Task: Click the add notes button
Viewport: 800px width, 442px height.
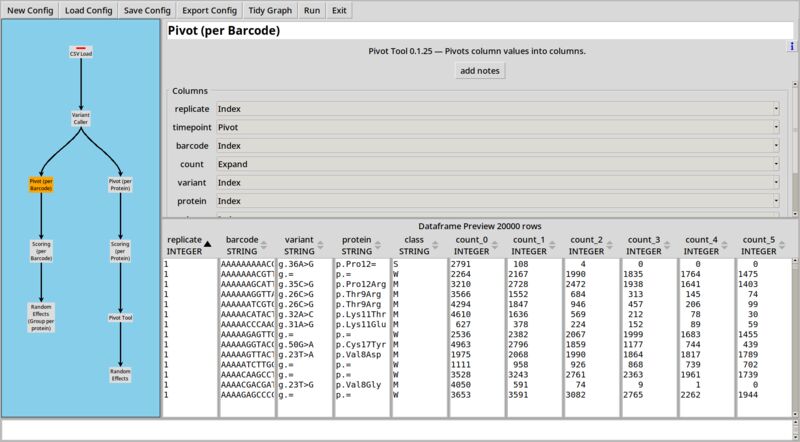Action: pos(480,71)
